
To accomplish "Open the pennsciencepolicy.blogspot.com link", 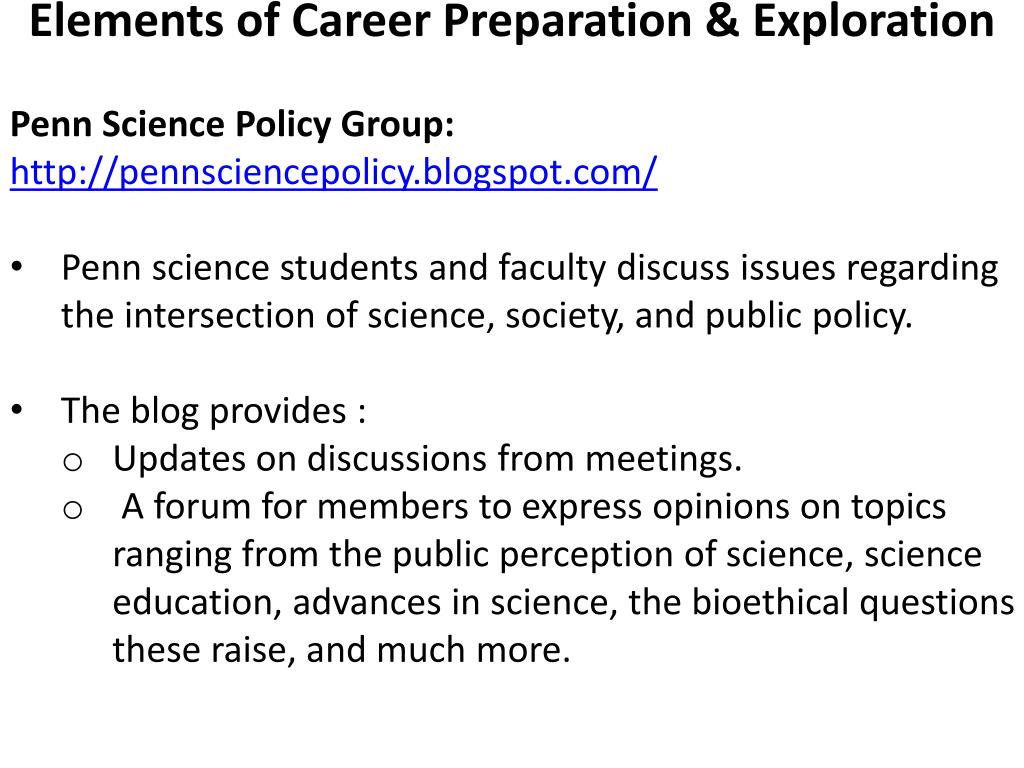I will [x=334, y=172].
